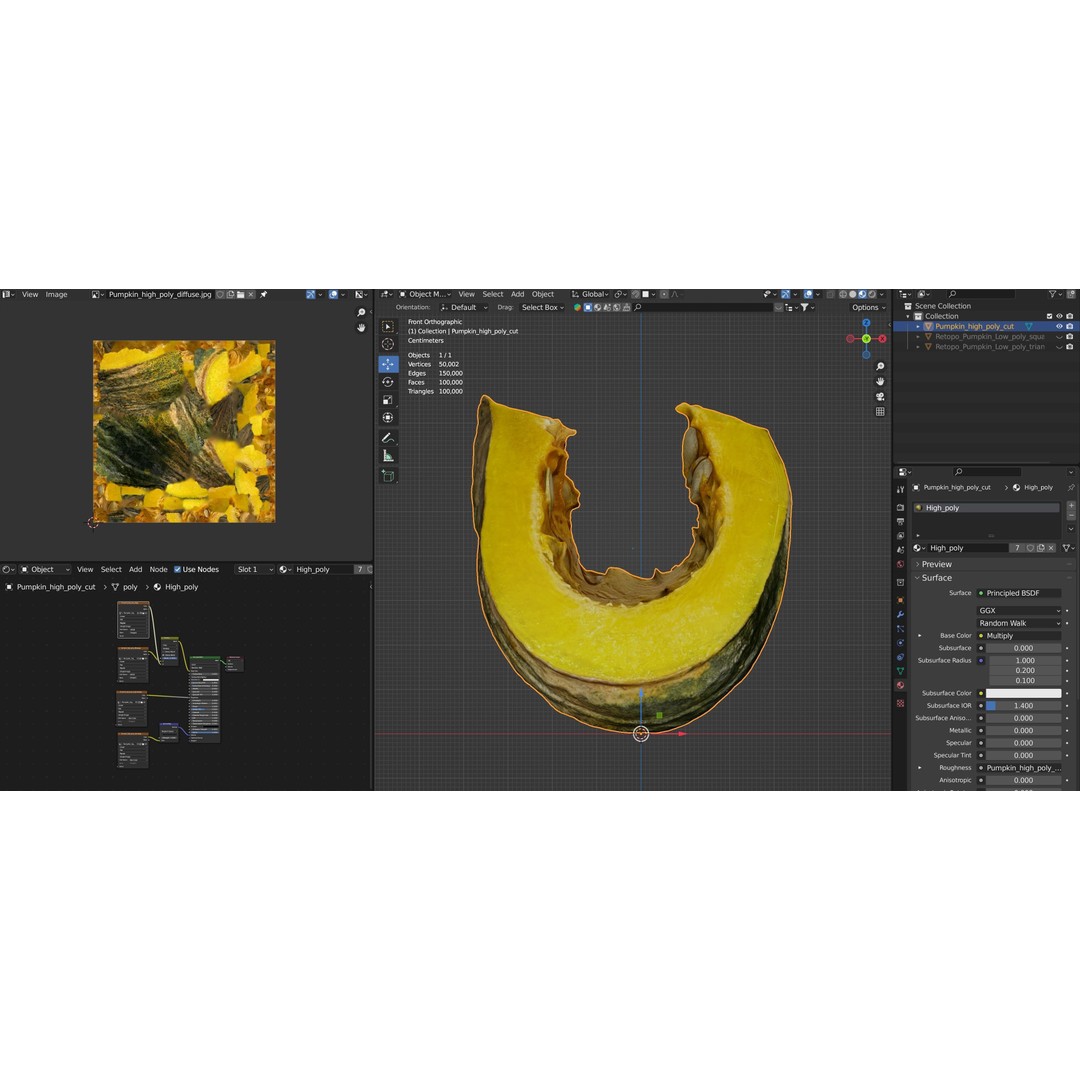Open the World properties tab

coord(900,564)
